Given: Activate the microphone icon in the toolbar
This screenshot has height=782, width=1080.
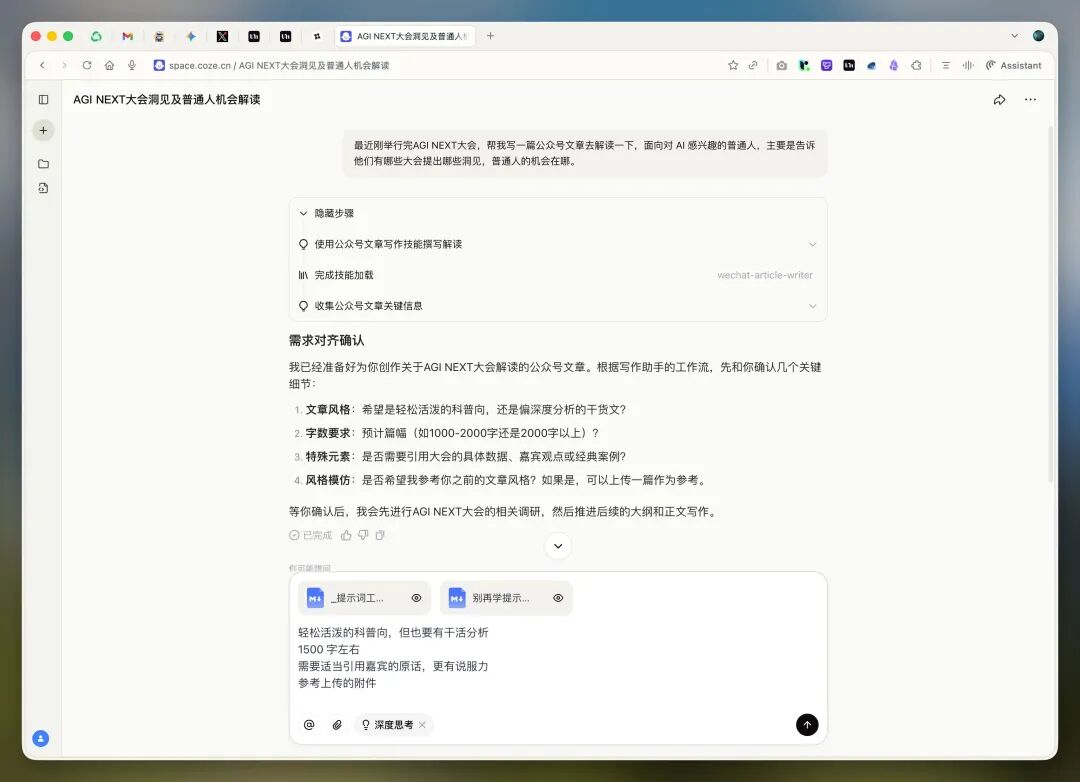Looking at the screenshot, I should click(132, 65).
